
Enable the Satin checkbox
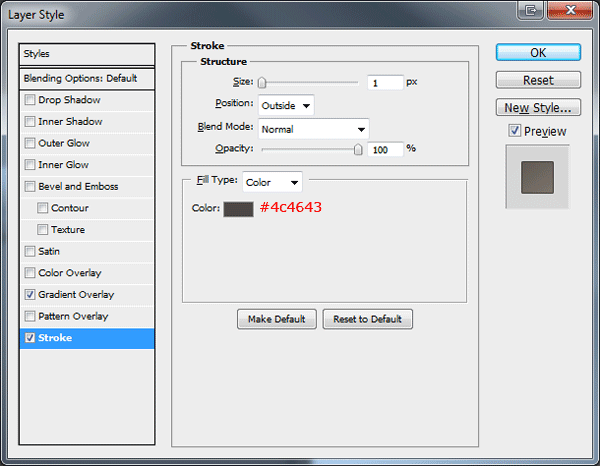(30, 251)
